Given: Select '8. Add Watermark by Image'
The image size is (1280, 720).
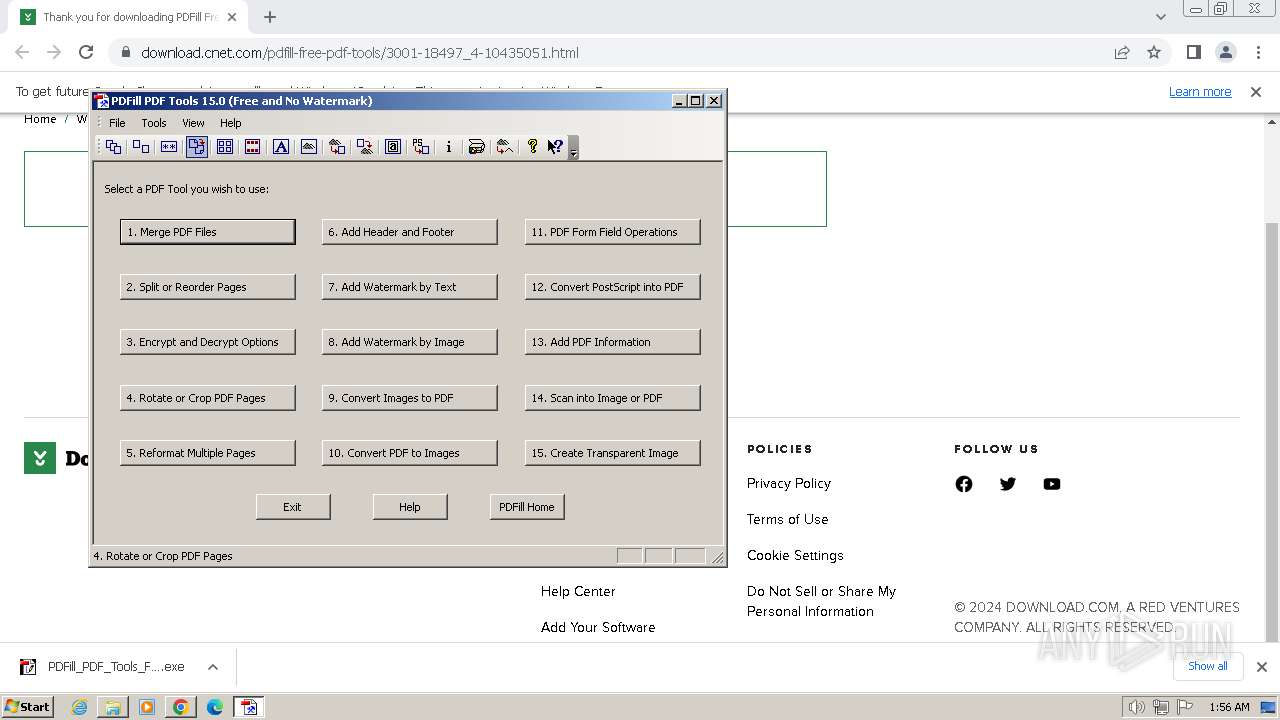Looking at the screenshot, I should click(x=410, y=342).
